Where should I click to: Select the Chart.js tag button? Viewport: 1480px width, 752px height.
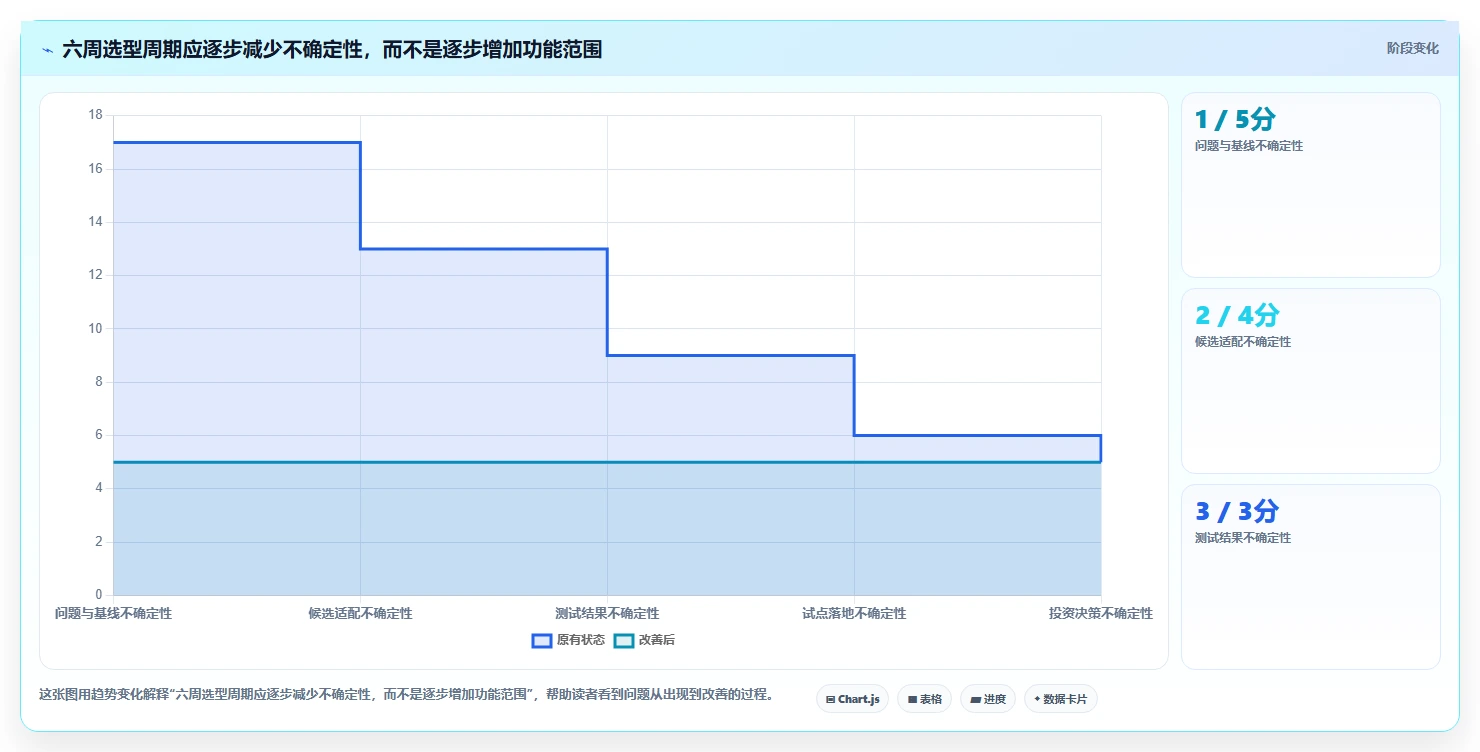852,699
